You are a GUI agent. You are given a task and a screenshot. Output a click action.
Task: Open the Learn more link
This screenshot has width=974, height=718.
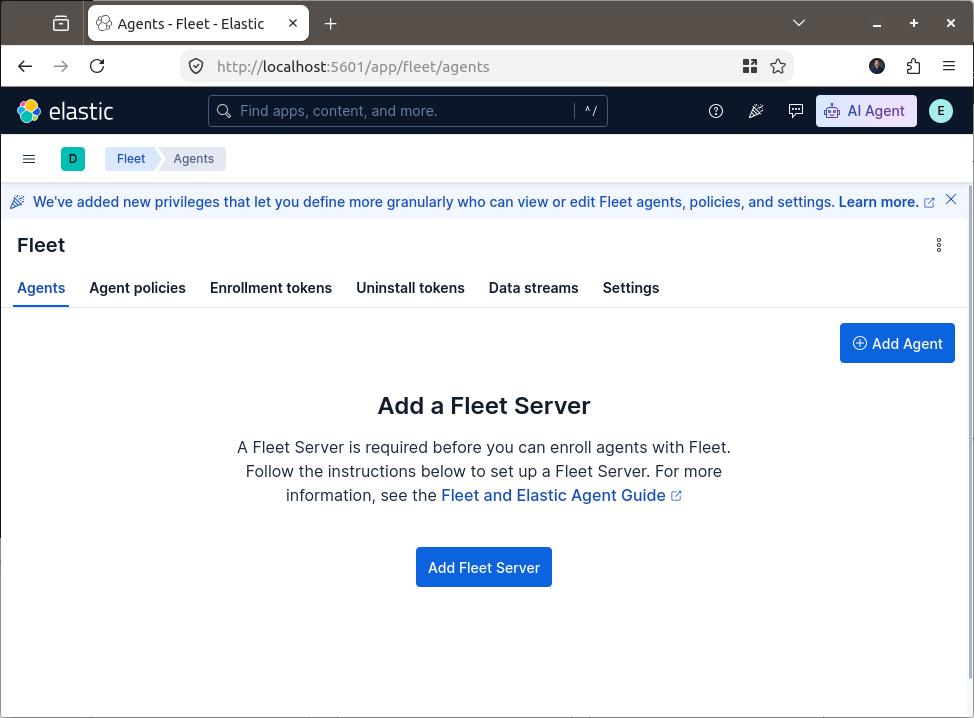tap(886, 202)
